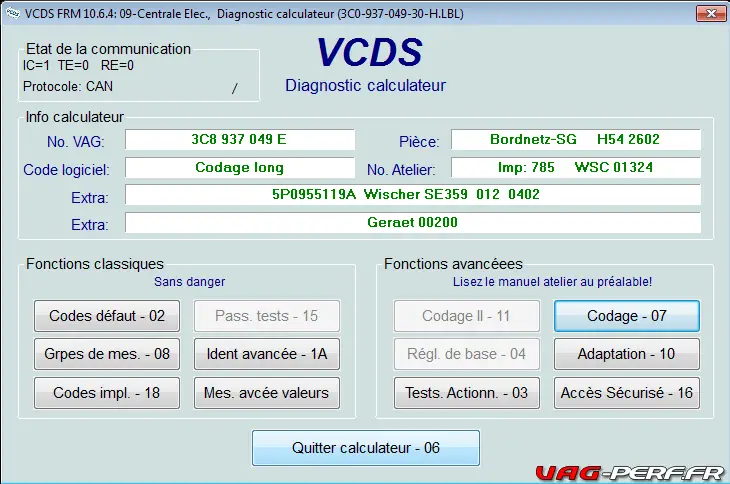The image size is (730, 484).
Task: Click the 'Pièce:' label
Action: click(x=419, y=141)
